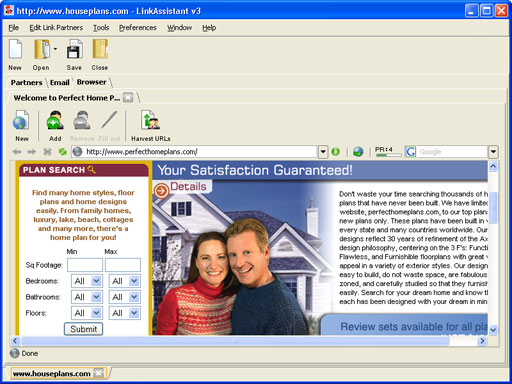Expand the Open button dropdown arrow

[x=55, y=49]
